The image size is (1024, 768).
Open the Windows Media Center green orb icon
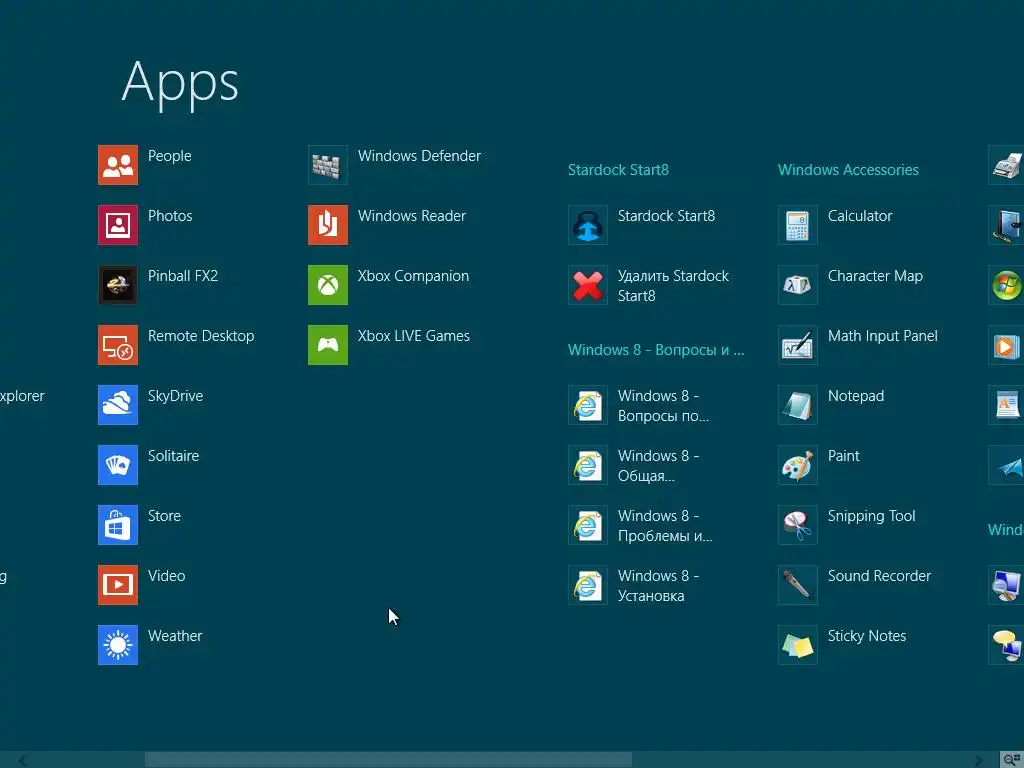[1006, 285]
